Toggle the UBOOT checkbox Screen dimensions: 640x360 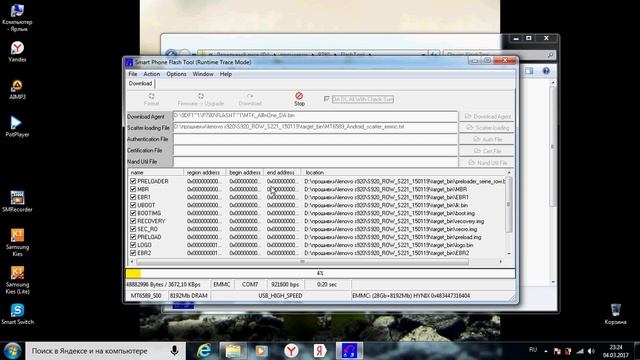pos(133,205)
